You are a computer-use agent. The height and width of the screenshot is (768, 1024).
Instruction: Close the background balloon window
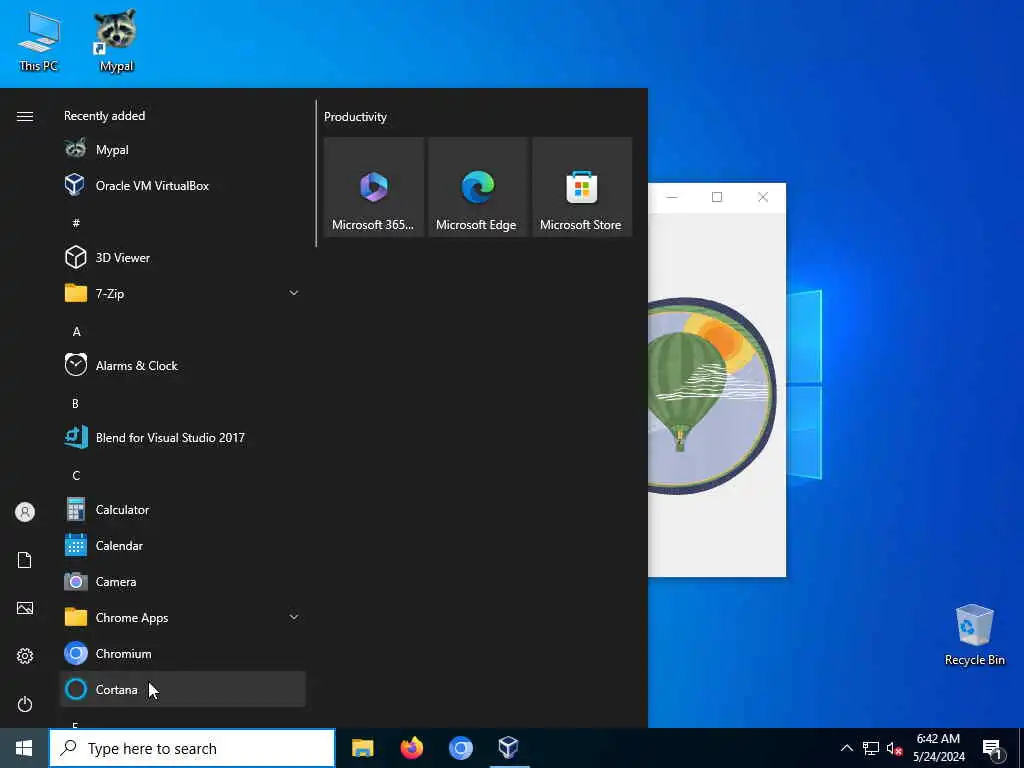(763, 197)
